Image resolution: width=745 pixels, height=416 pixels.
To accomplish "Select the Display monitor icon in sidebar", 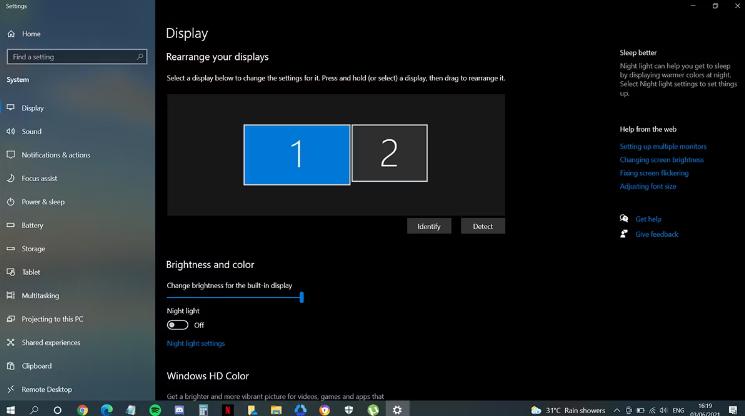I will tap(10, 108).
